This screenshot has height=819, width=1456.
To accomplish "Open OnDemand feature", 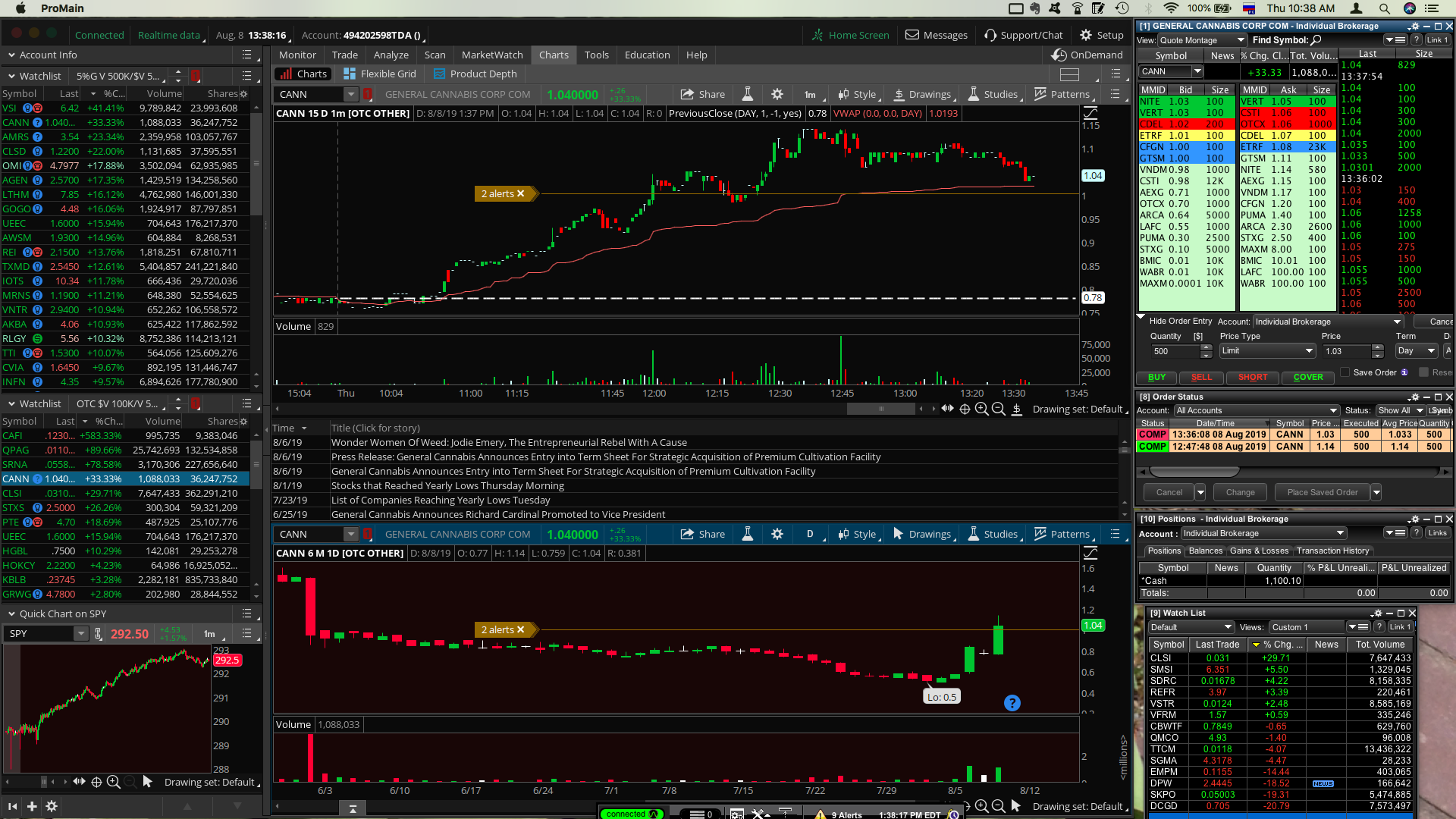I will point(1087,55).
